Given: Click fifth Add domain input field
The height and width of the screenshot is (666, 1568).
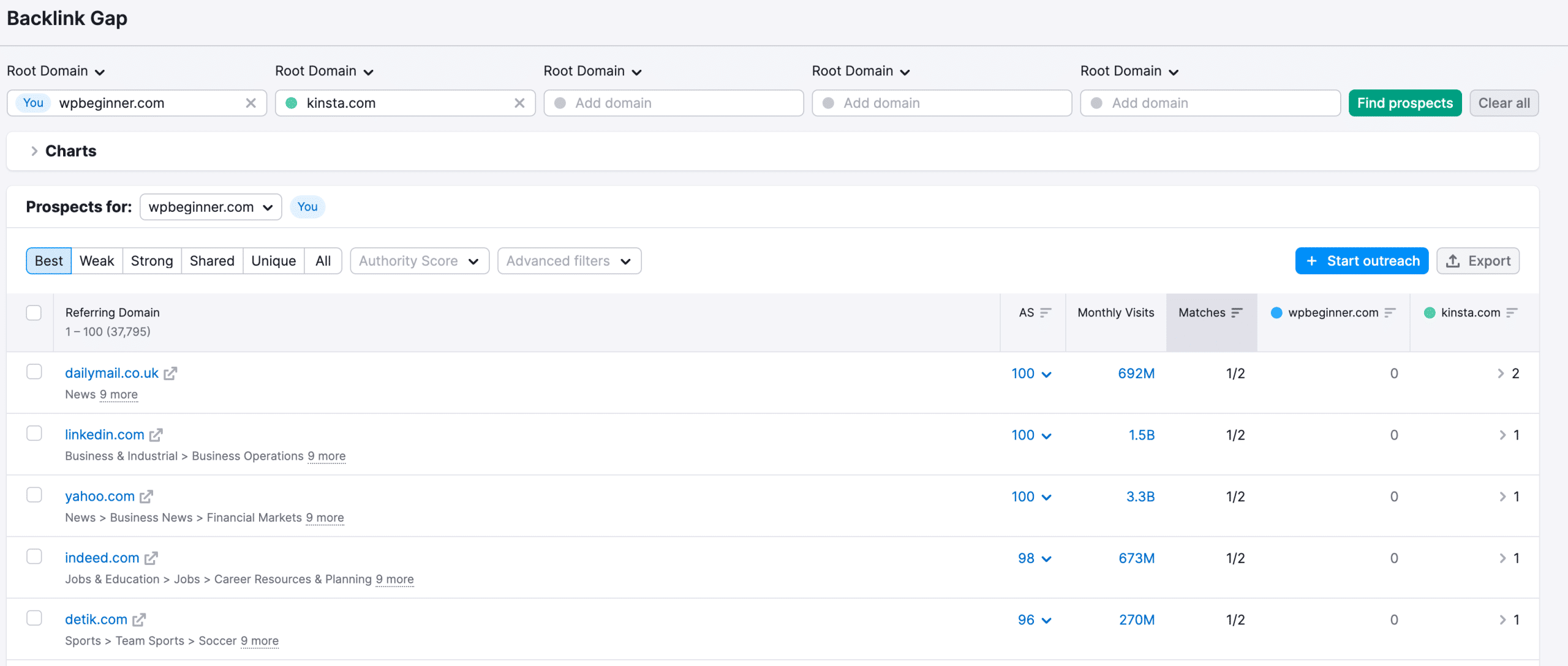Looking at the screenshot, I should pos(1210,103).
